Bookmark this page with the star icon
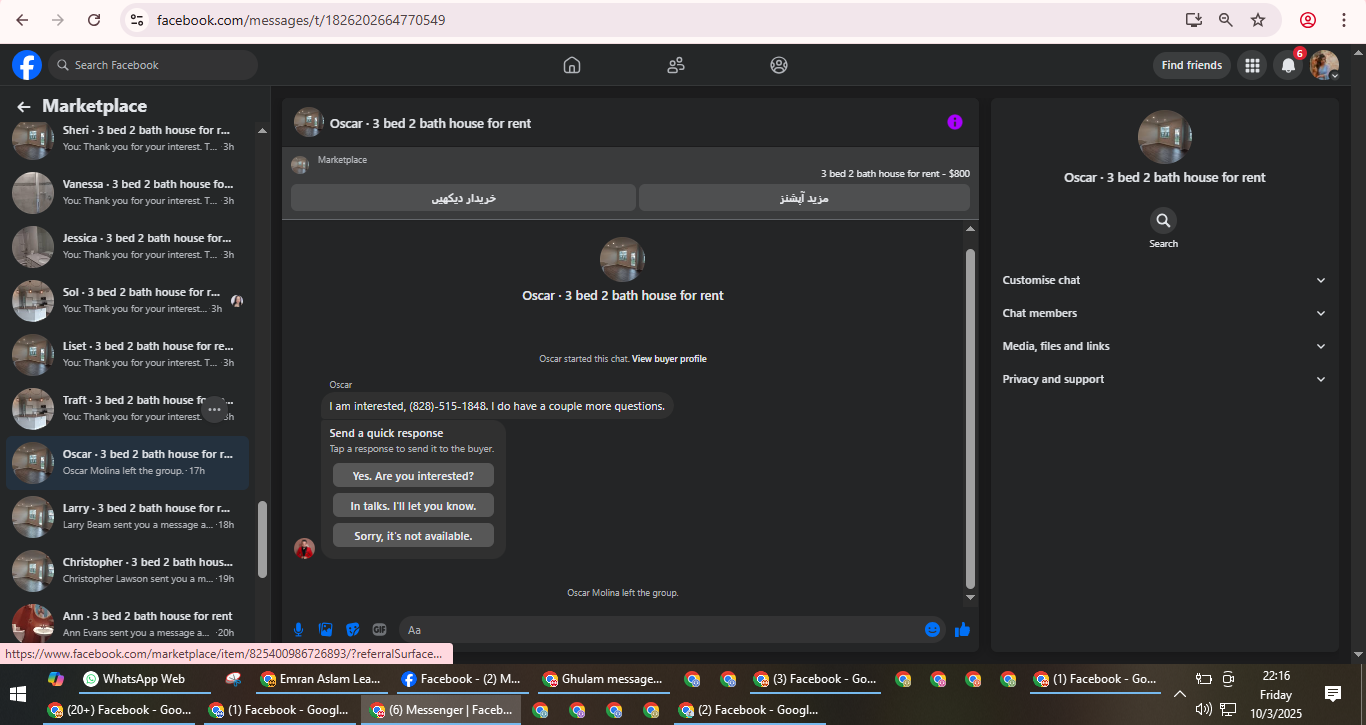This screenshot has width=1366, height=725. click(1258, 20)
